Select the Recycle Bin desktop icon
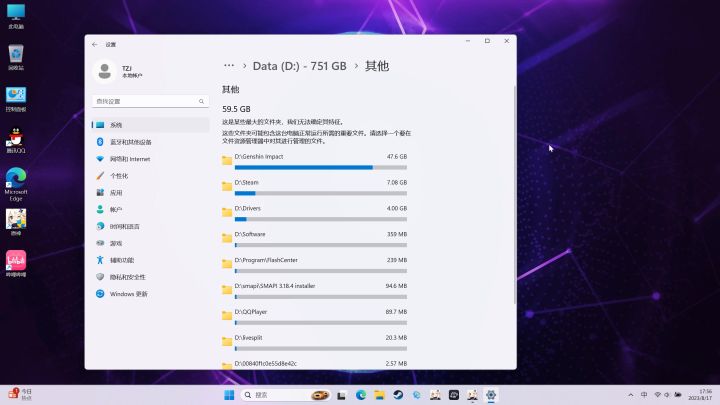 (x=16, y=57)
